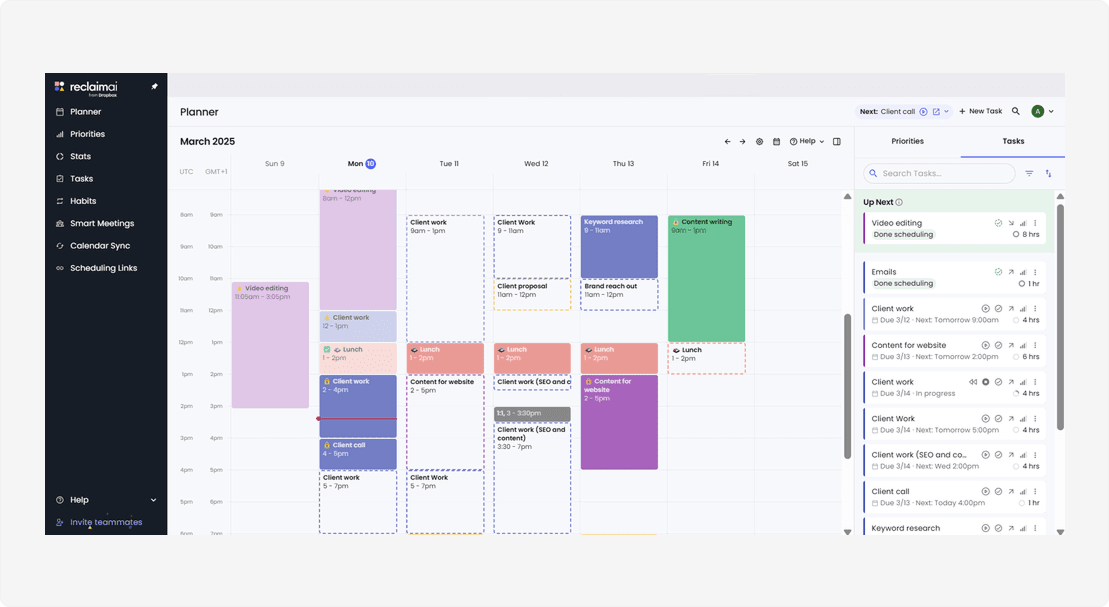This screenshot has height=607, width=1109.
Task: Open Friday Content writing event
Action: pos(707,279)
